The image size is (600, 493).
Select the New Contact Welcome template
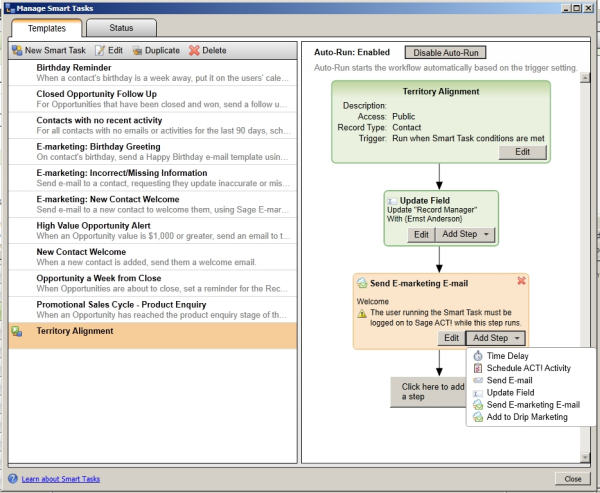pos(153,257)
